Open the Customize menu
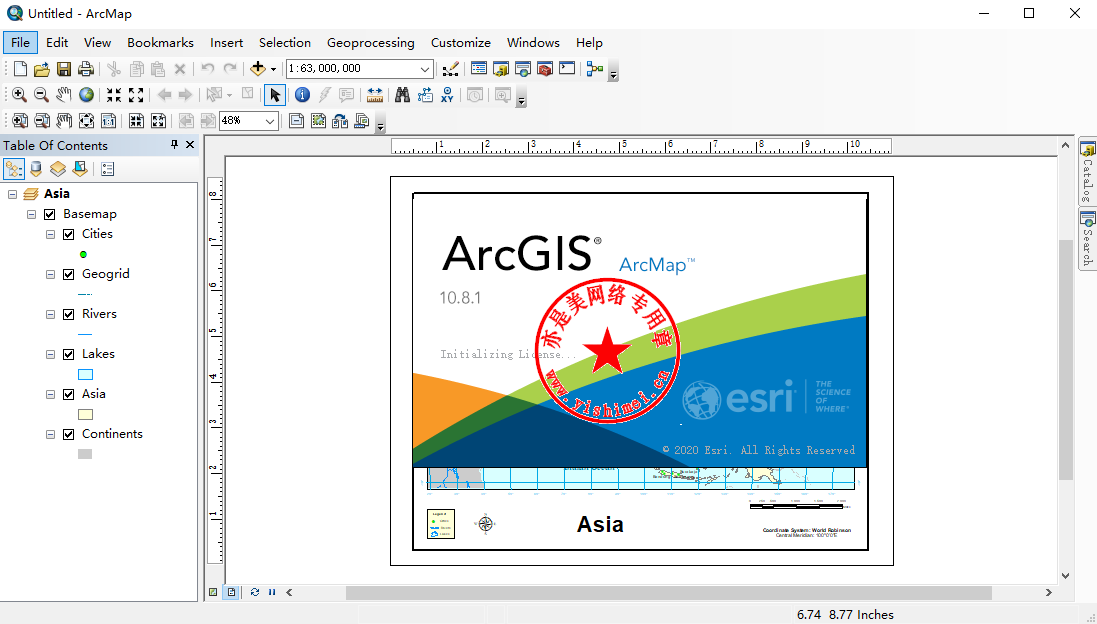The image size is (1097, 624). point(460,43)
